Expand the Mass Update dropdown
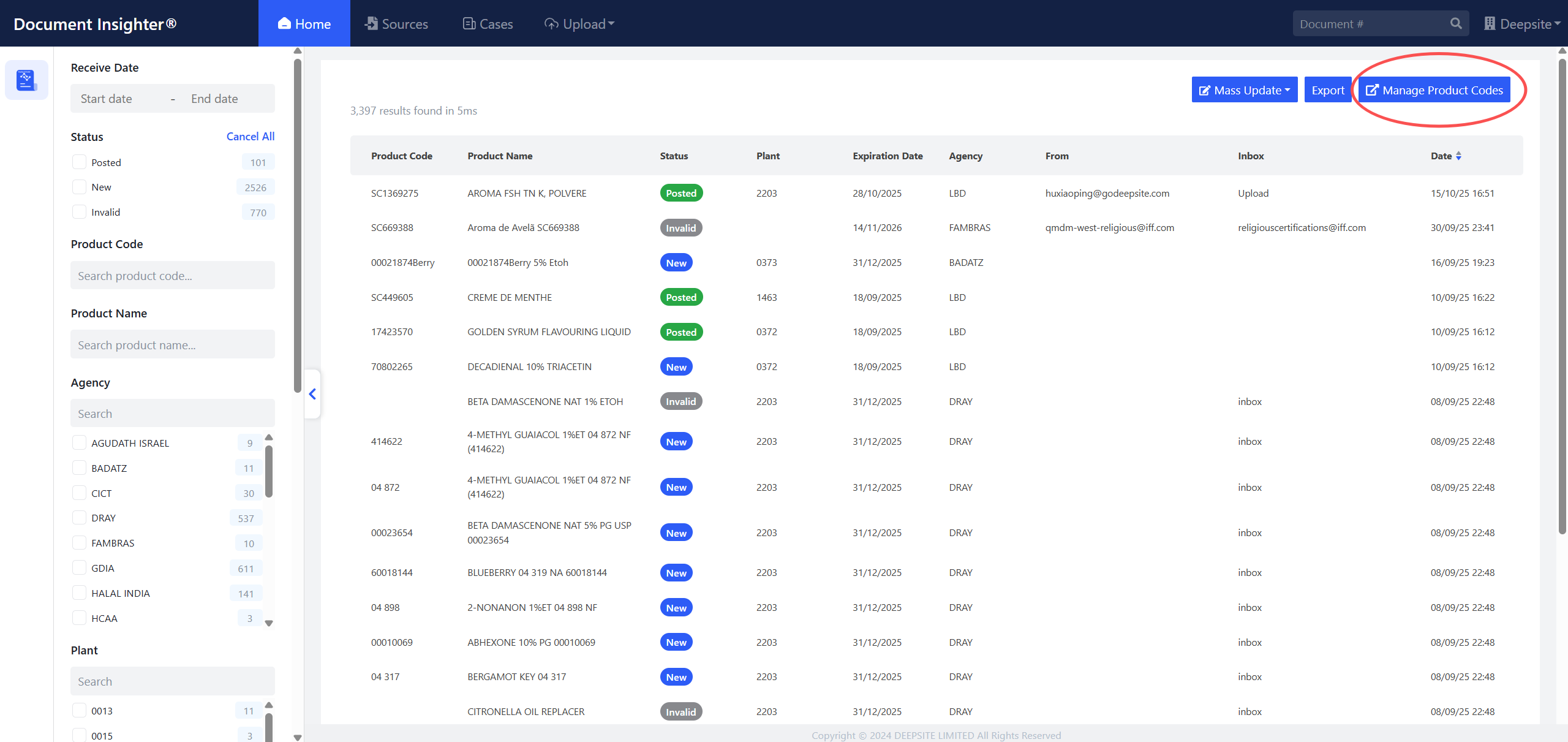1568x742 pixels. click(1245, 90)
